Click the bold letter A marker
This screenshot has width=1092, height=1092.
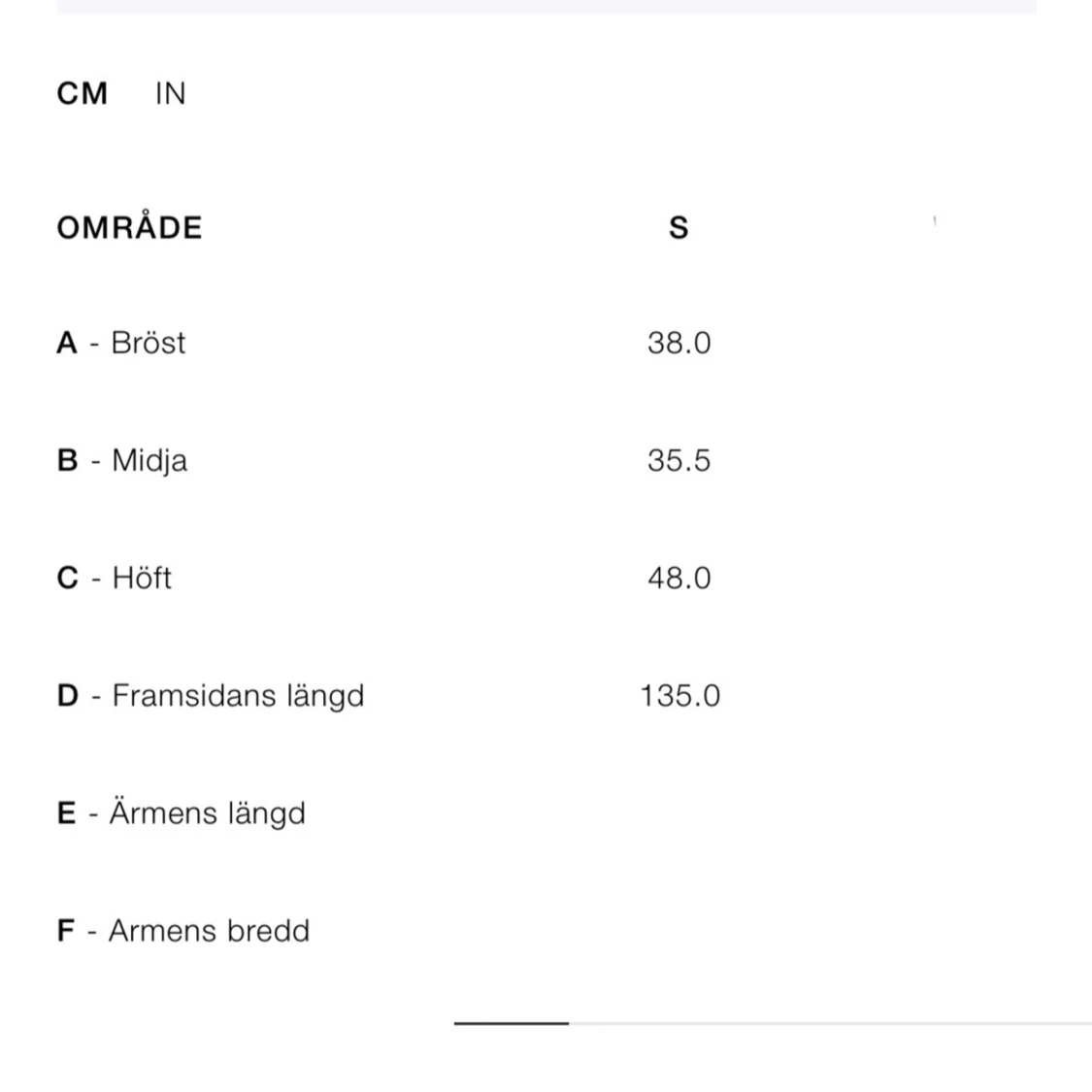click(67, 343)
